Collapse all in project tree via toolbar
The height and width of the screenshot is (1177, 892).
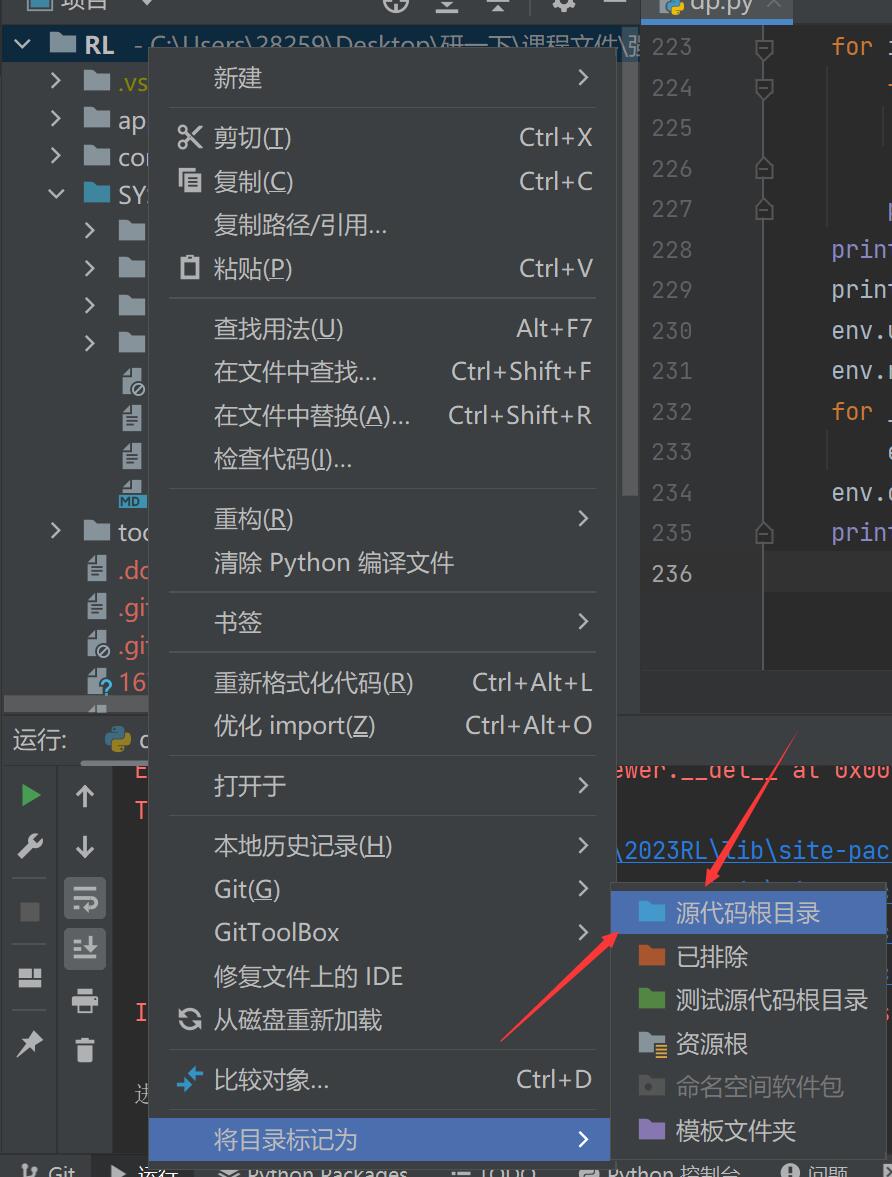497,6
